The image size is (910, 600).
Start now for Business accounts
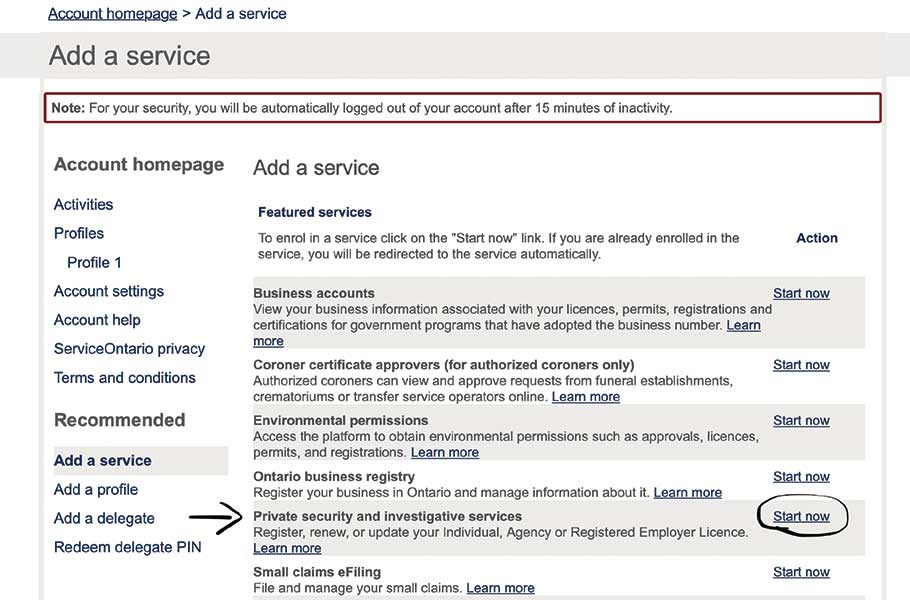coord(801,293)
